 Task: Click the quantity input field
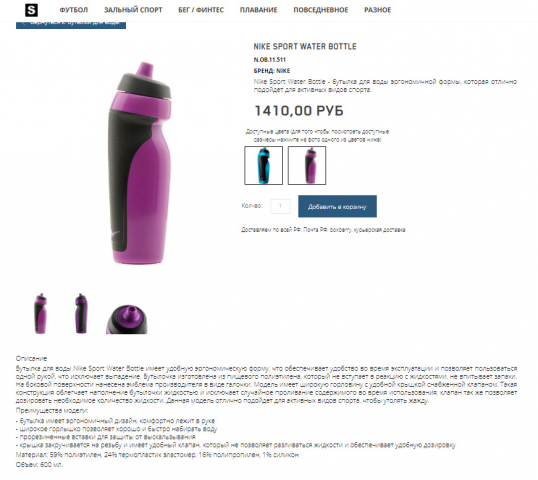280,206
